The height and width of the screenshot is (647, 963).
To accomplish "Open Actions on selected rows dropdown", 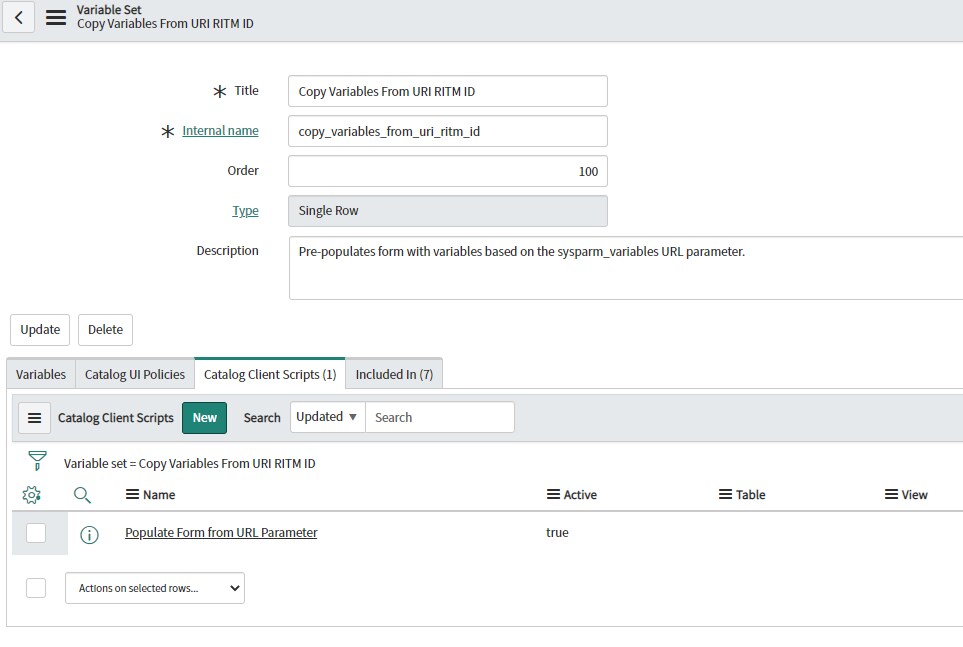I will [155, 588].
